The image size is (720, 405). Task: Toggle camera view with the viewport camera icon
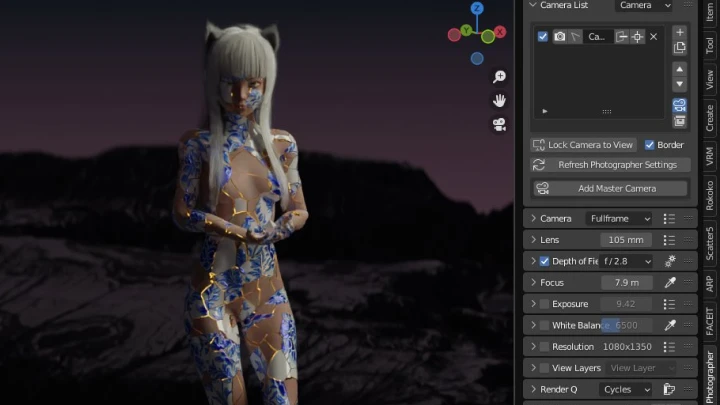click(499, 125)
